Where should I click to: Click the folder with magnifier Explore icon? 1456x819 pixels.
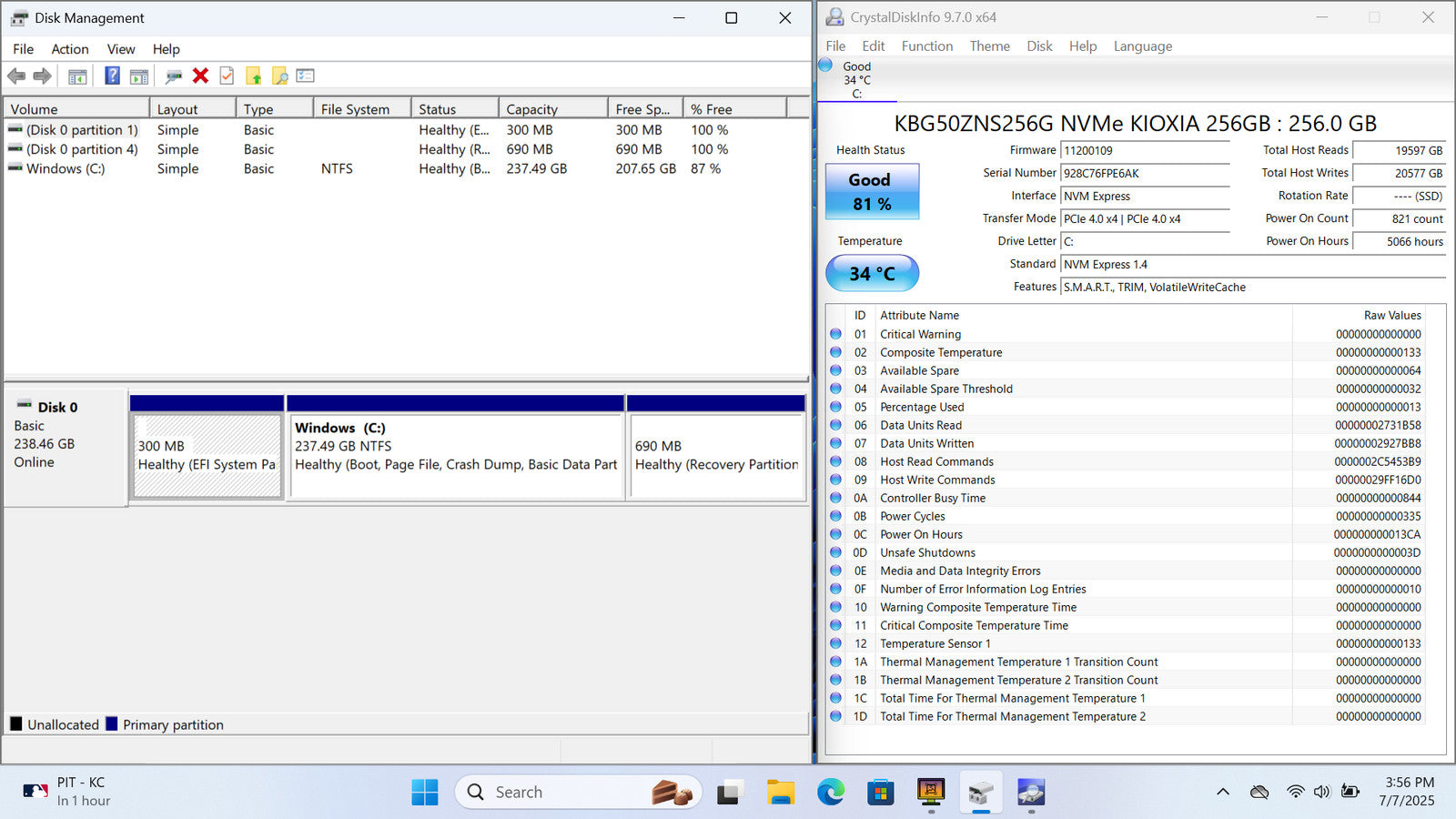click(x=279, y=76)
